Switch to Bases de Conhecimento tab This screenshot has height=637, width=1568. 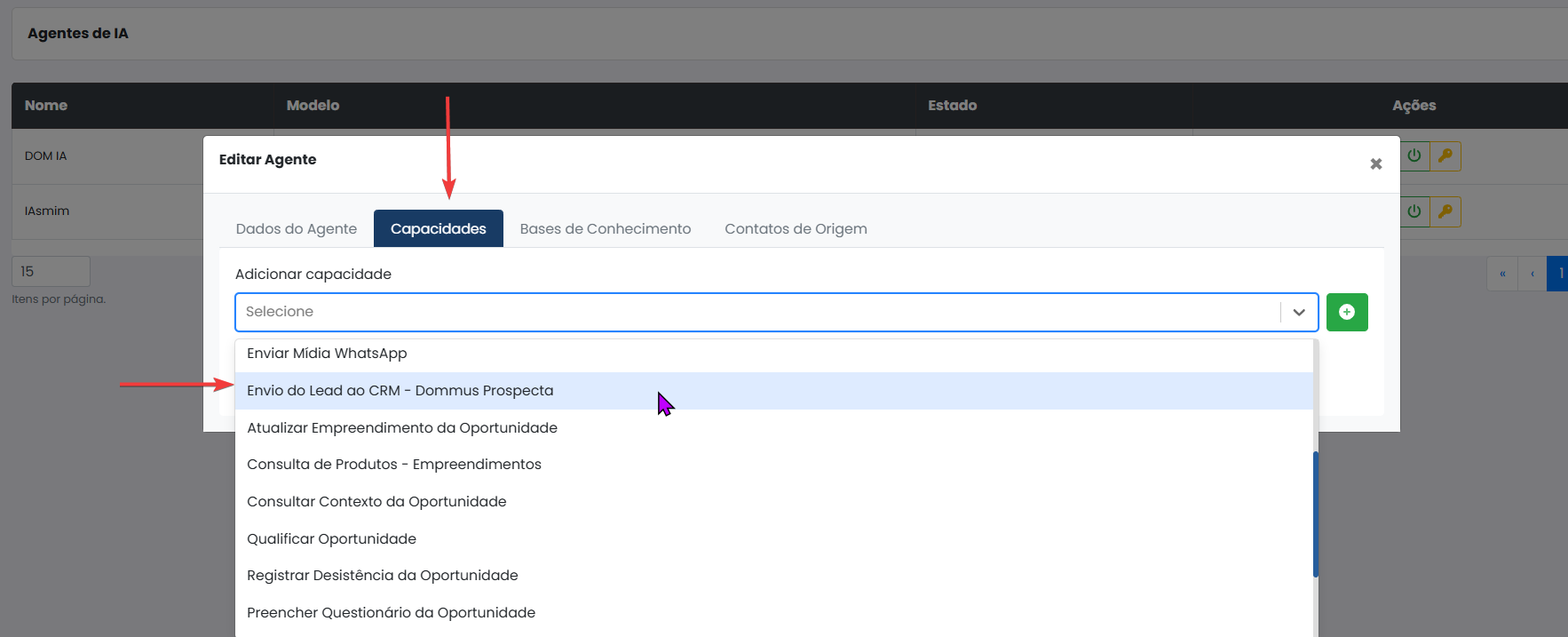606,228
